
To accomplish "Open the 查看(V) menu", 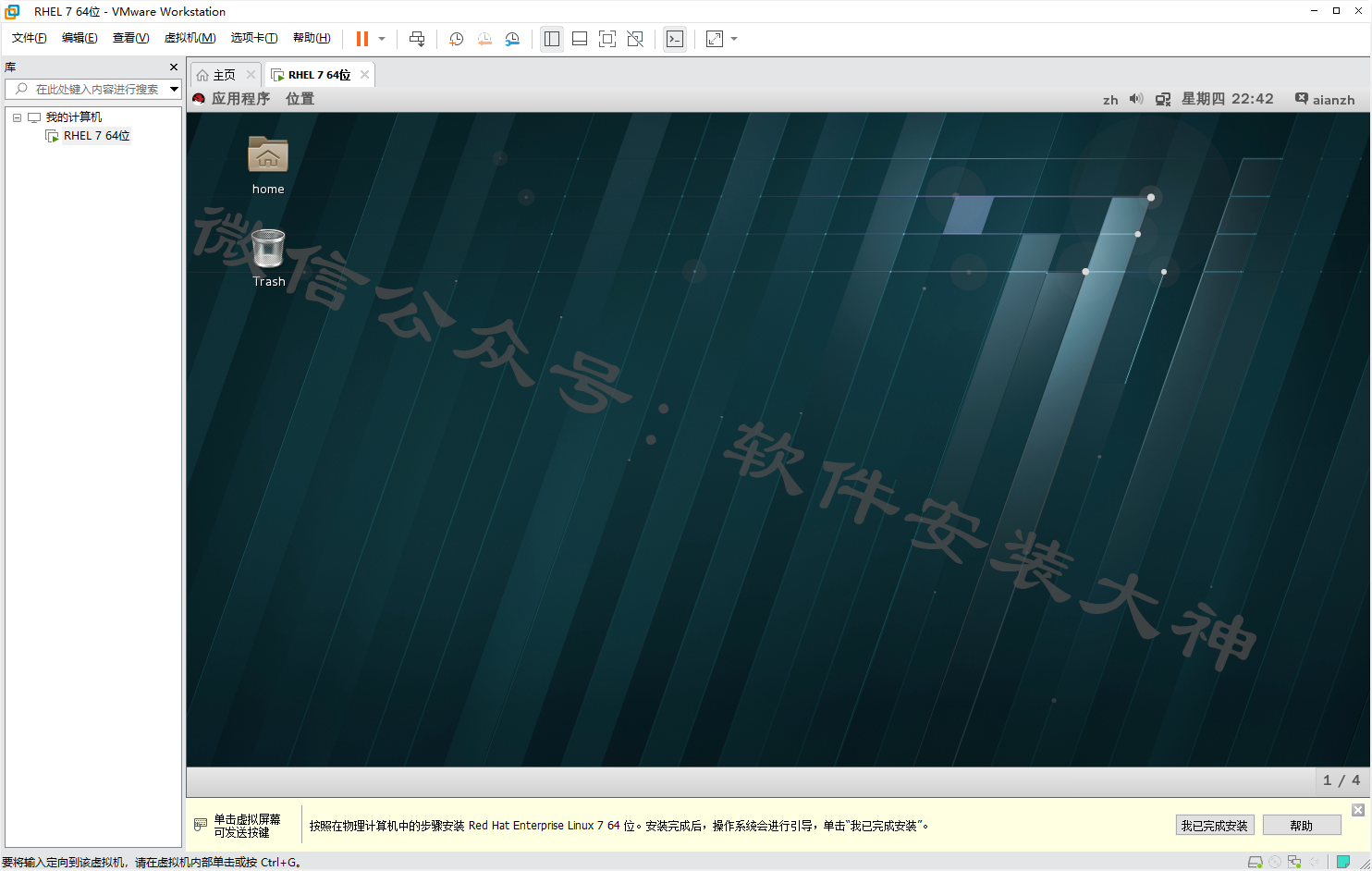I will [130, 38].
